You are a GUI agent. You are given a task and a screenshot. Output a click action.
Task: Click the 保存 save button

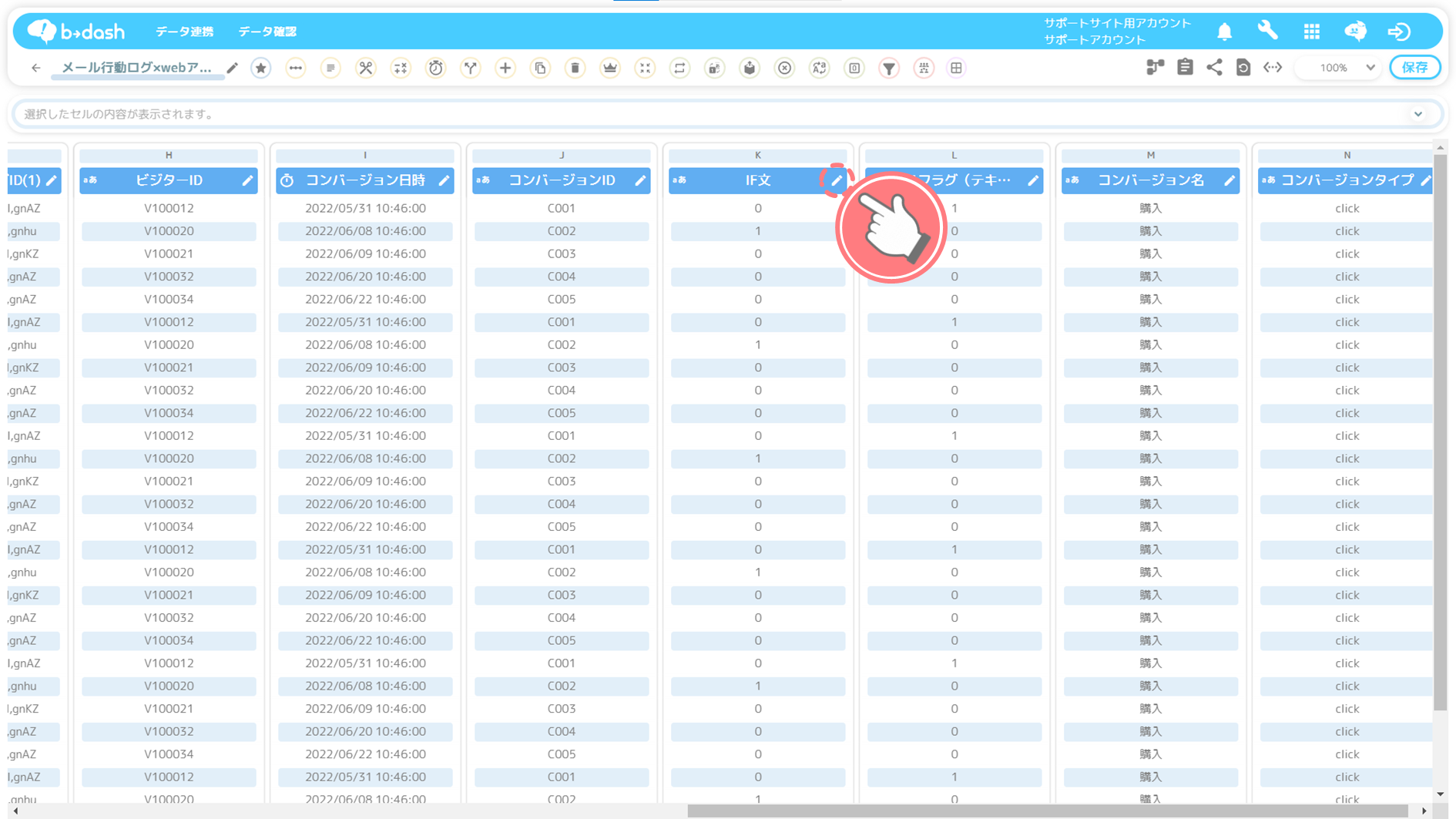1414,68
